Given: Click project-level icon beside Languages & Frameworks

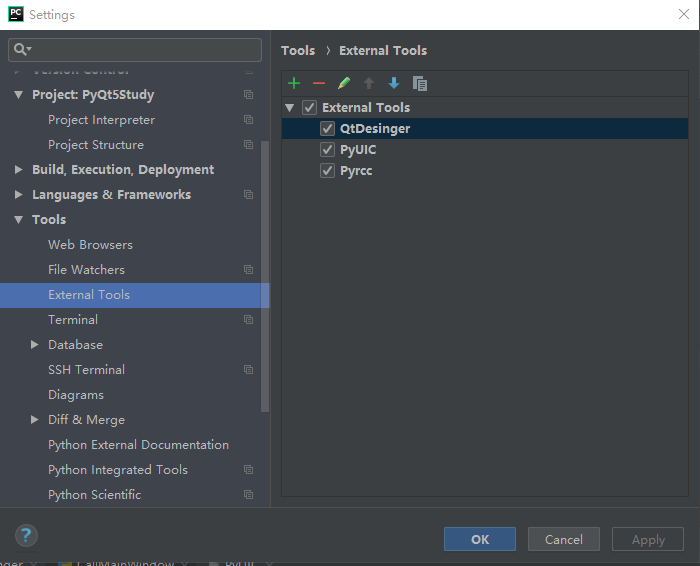Looking at the screenshot, I should tap(249, 195).
